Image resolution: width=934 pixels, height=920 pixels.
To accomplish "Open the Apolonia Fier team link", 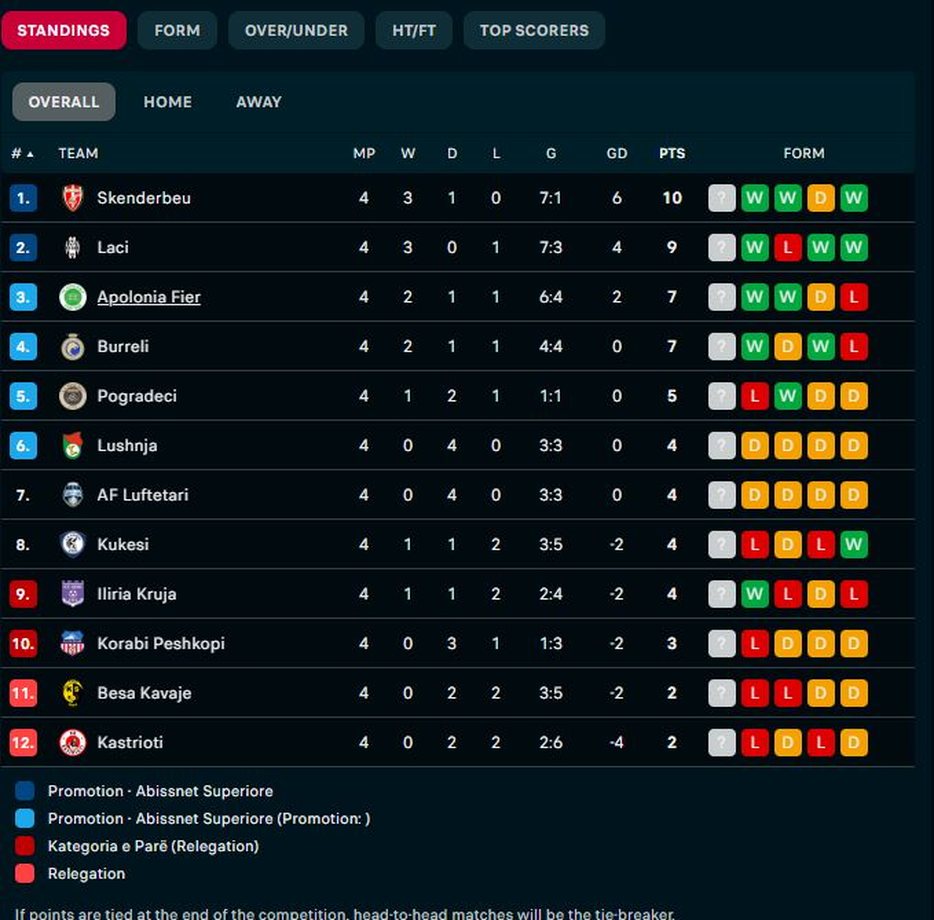I will point(149,297).
